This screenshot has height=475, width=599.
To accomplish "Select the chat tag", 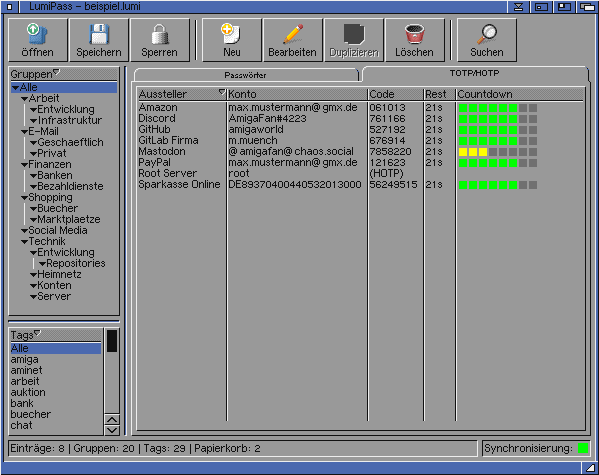I will [x=56, y=425].
